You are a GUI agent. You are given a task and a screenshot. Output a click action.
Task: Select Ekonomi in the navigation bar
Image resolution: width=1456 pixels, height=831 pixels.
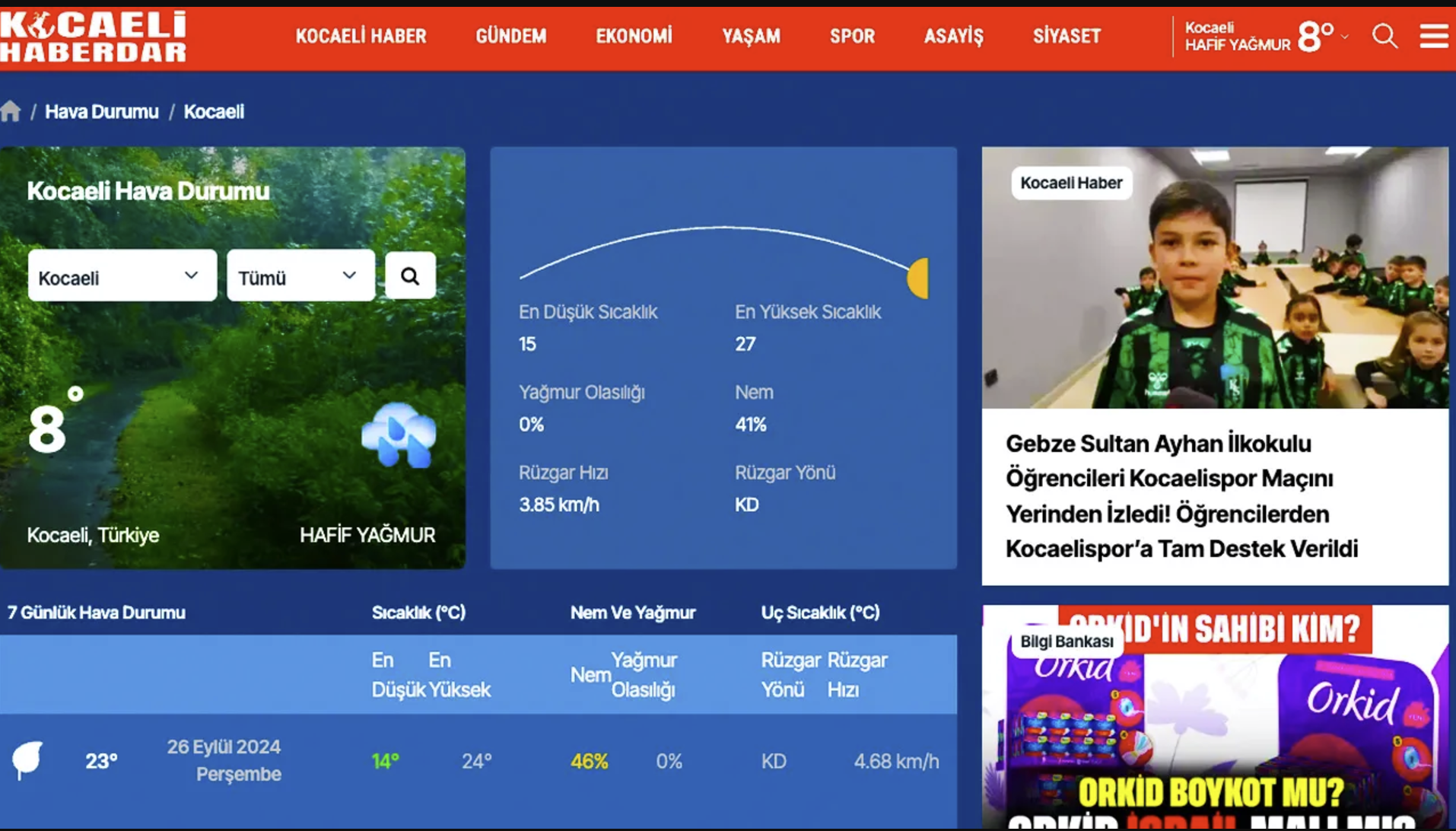coord(634,37)
